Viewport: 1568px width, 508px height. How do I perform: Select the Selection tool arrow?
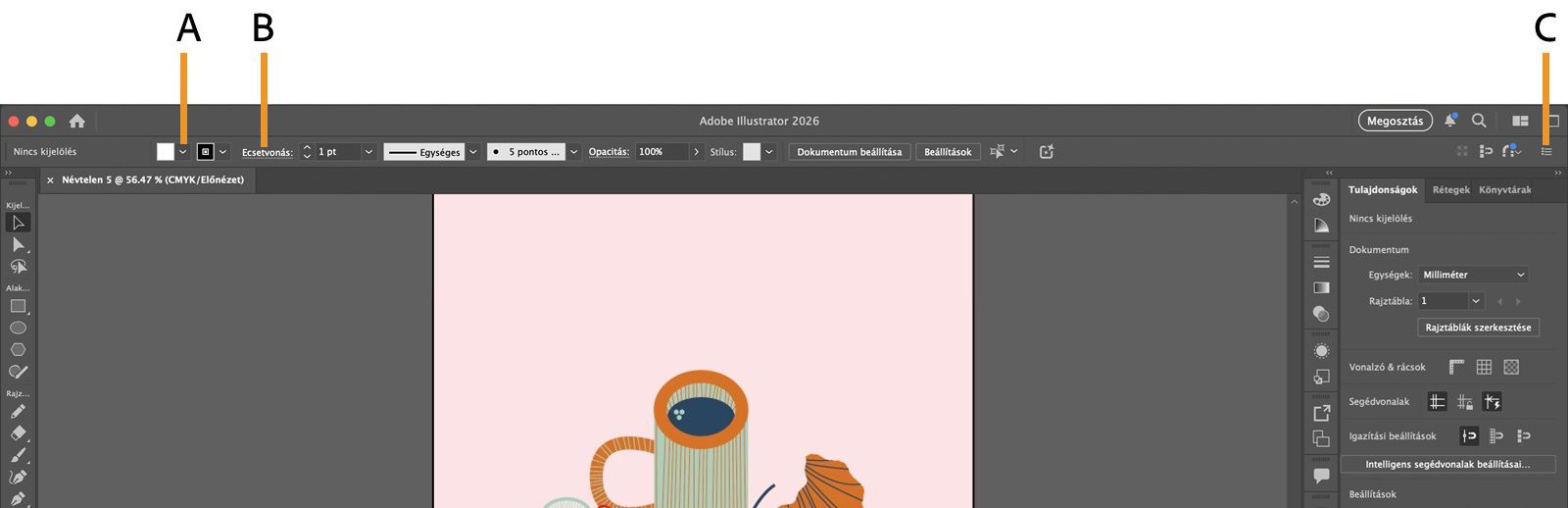18,223
